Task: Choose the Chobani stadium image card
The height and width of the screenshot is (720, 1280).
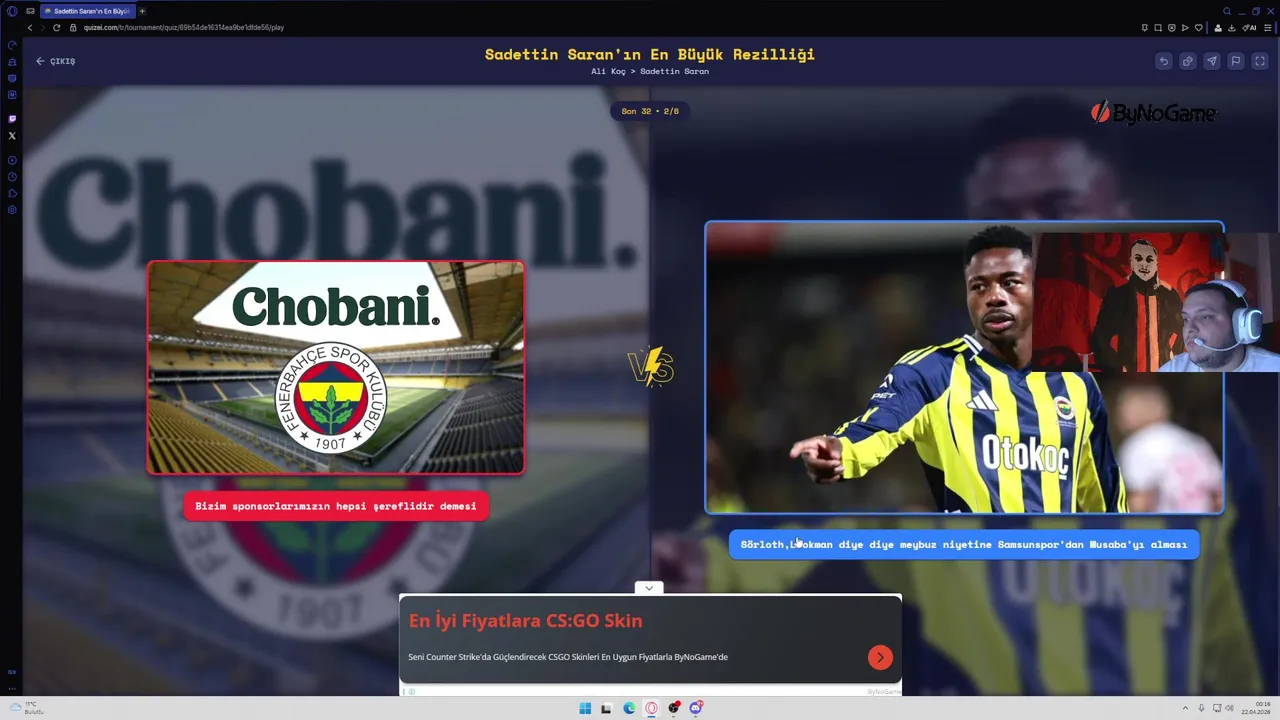Action: click(x=336, y=367)
